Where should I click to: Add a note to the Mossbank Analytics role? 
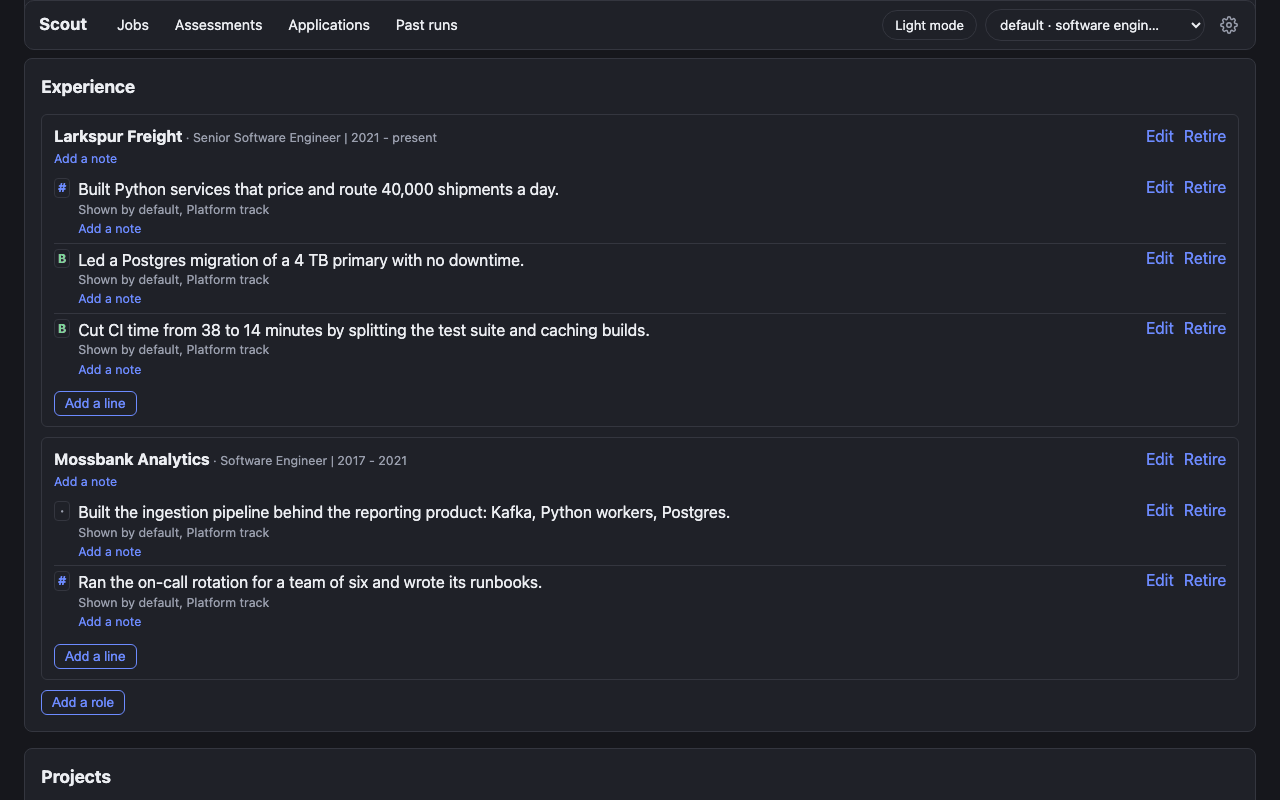[86, 482]
